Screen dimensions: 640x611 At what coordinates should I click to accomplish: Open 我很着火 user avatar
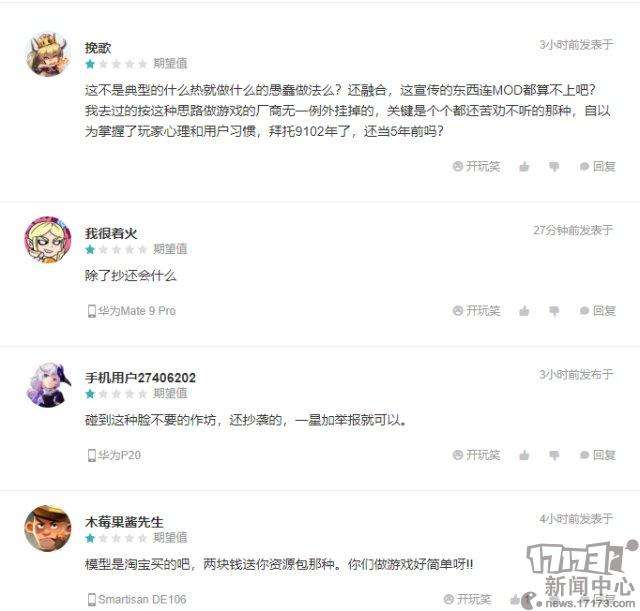pos(48,240)
